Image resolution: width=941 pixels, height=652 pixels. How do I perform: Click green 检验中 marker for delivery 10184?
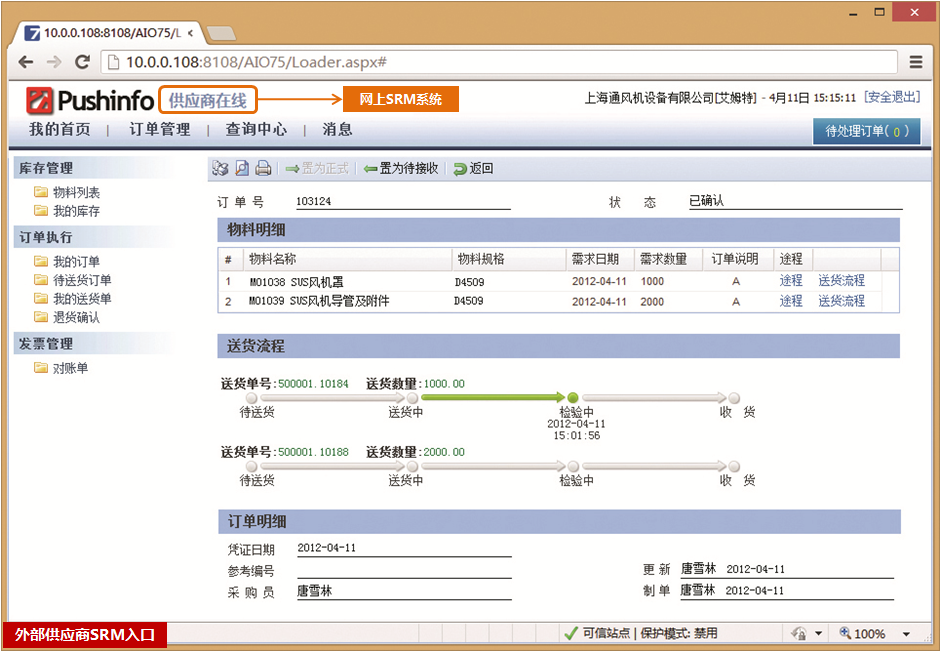[x=573, y=397]
